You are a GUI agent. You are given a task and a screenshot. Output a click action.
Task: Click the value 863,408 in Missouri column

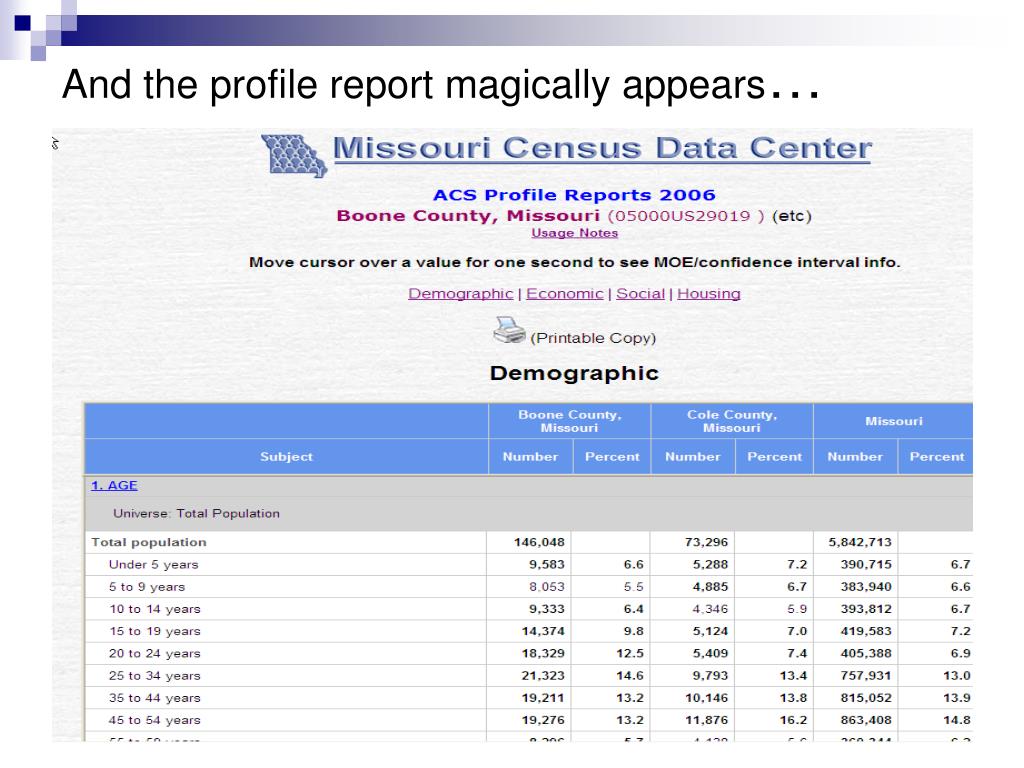click(866, 720)
